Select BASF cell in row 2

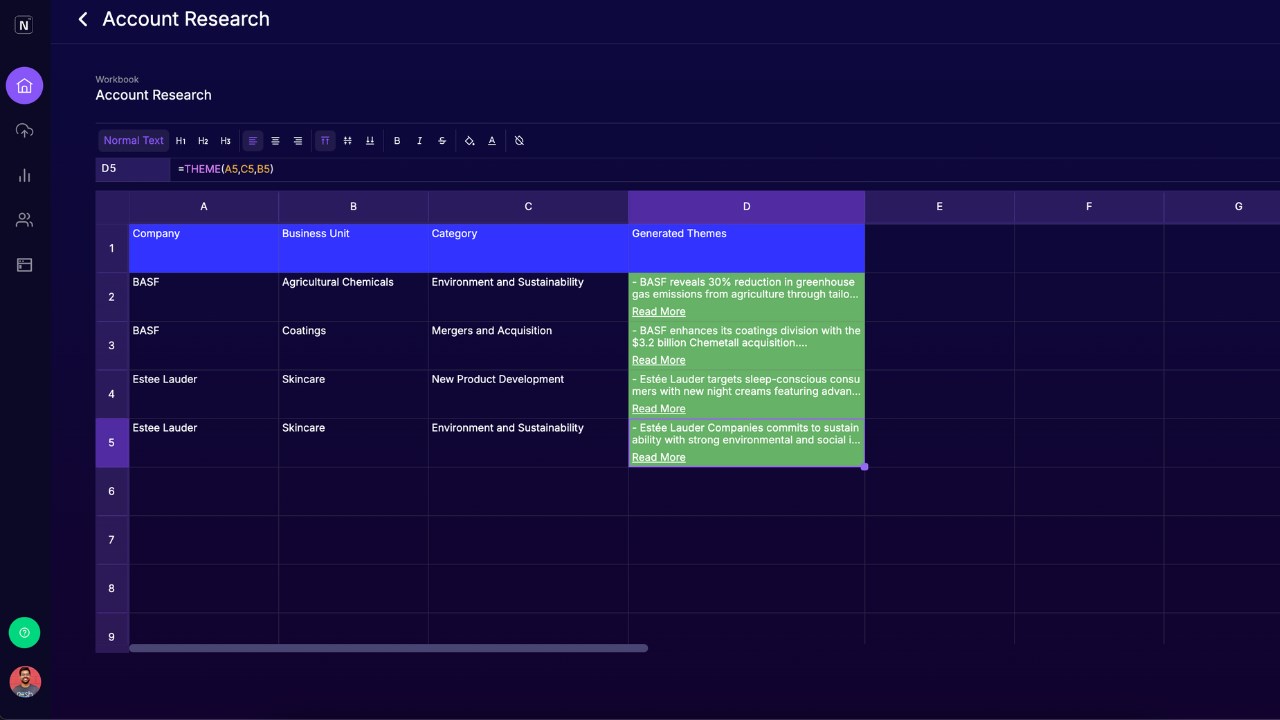click(204, 297)
